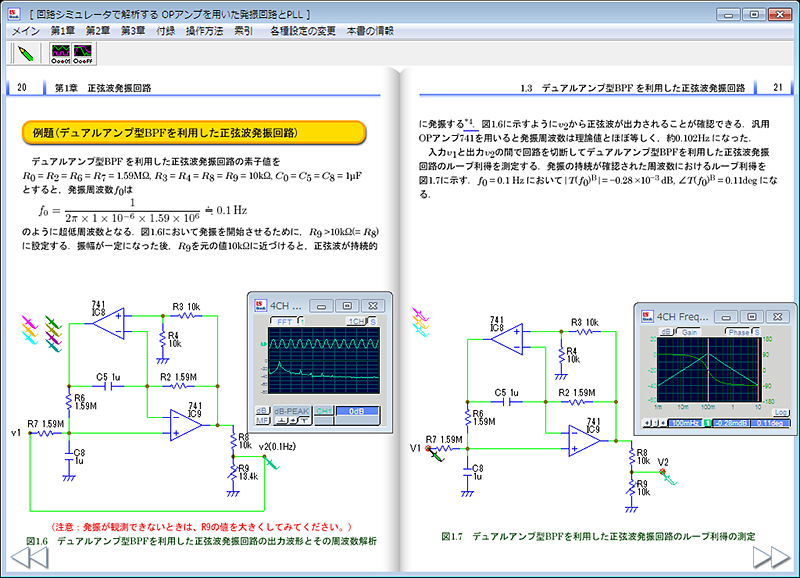Viewport: 800px width, 578px height.
Task: Click the IC9 op-amp symbol on page 21
Action: click(584, 441)
